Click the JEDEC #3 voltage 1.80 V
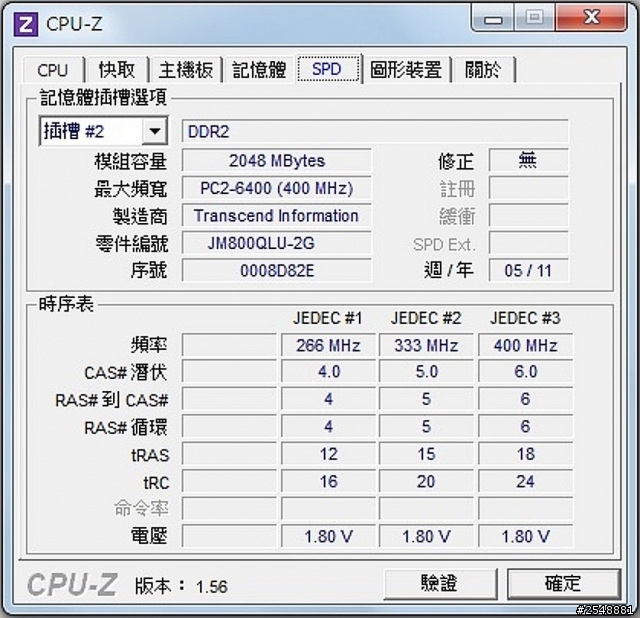 click(526, 536)
